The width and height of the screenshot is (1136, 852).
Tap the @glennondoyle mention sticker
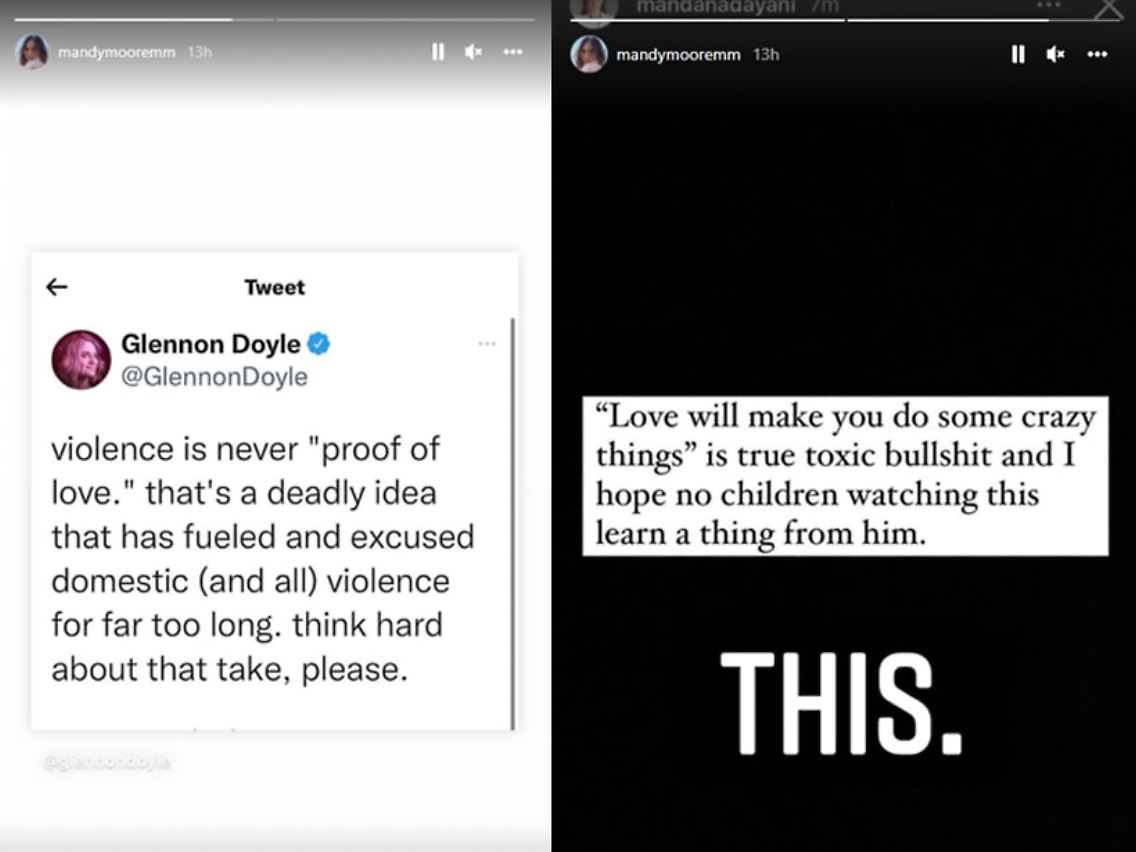[x=107, y=762]
